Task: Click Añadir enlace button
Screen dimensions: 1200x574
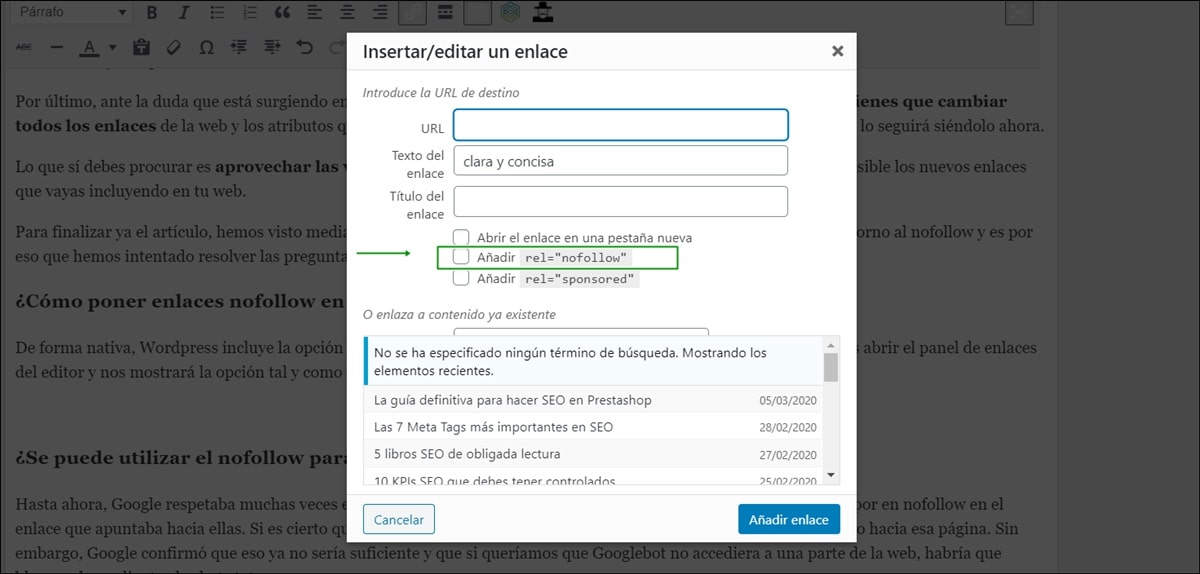Action: [x=789, y=520]
